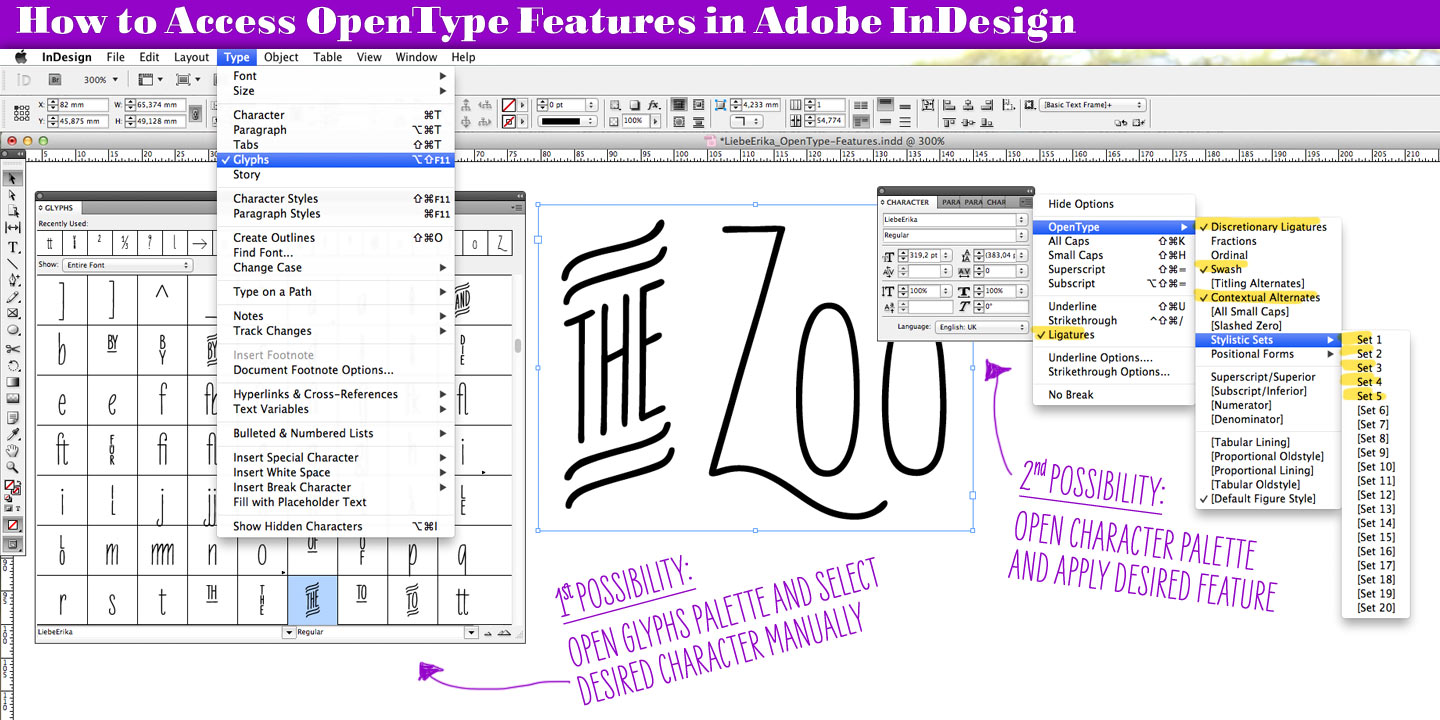
Task: Toggle the Ligatures checked option
Action: pyautogui.click(x=1114, y=335)
